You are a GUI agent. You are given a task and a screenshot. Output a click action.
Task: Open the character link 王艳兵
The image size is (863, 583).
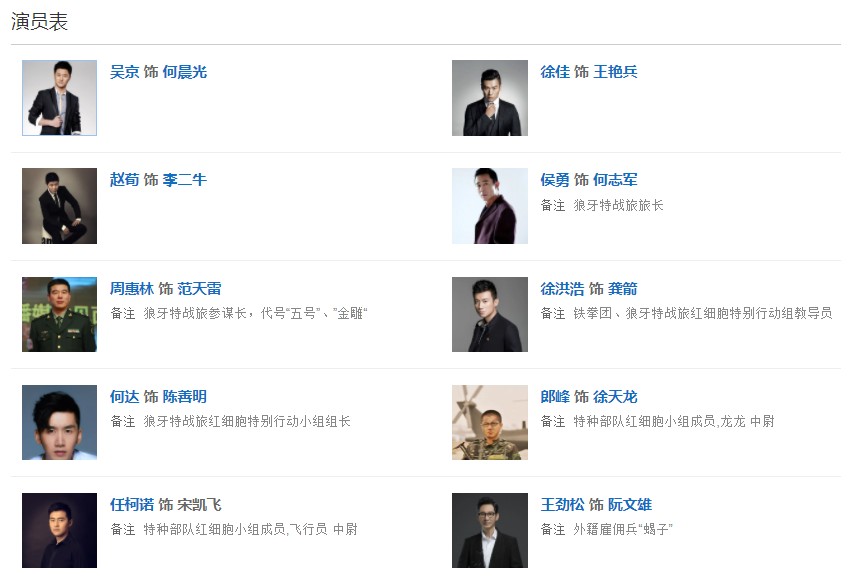coord(615,72)
